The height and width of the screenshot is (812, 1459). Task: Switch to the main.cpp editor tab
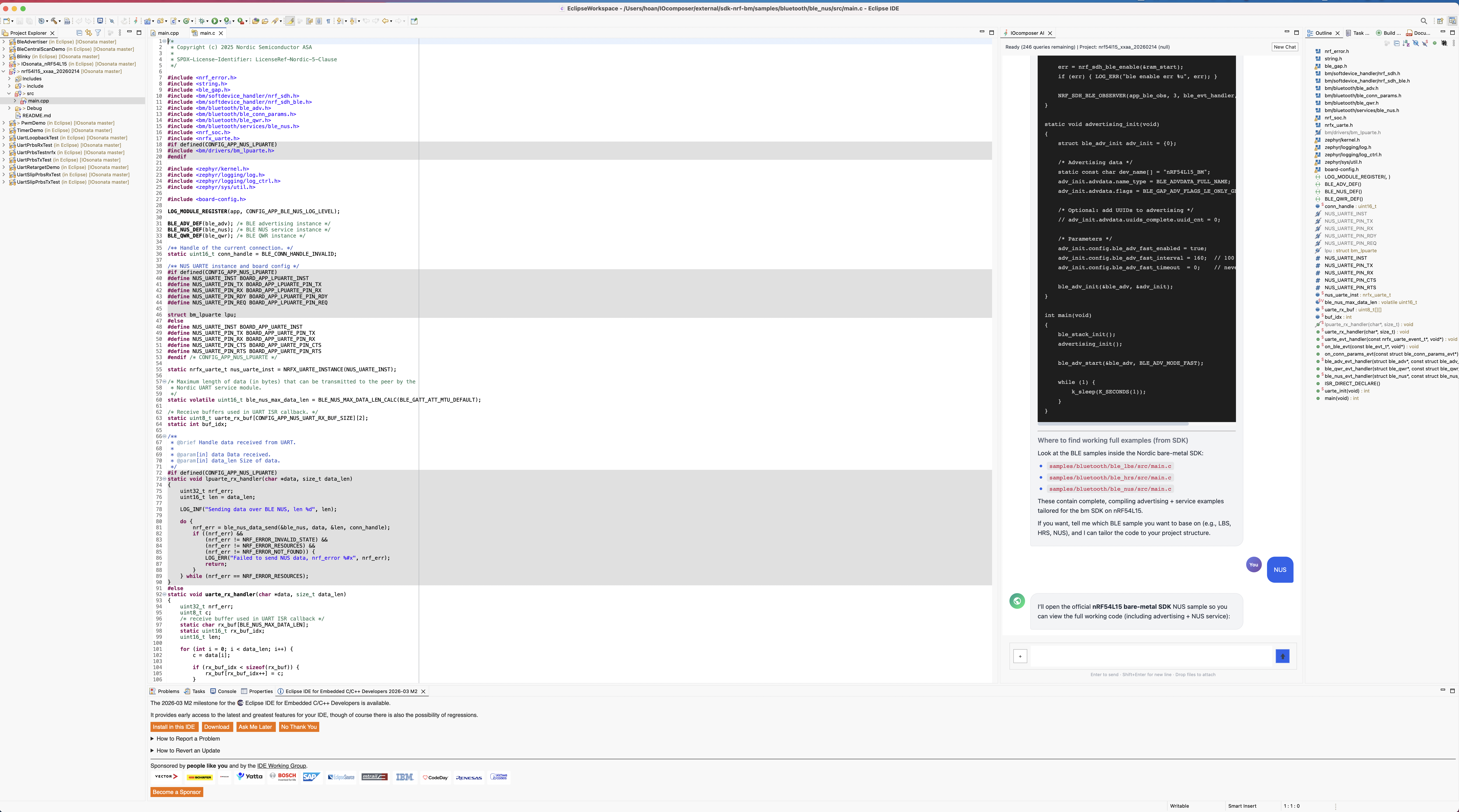coord(168,33)
